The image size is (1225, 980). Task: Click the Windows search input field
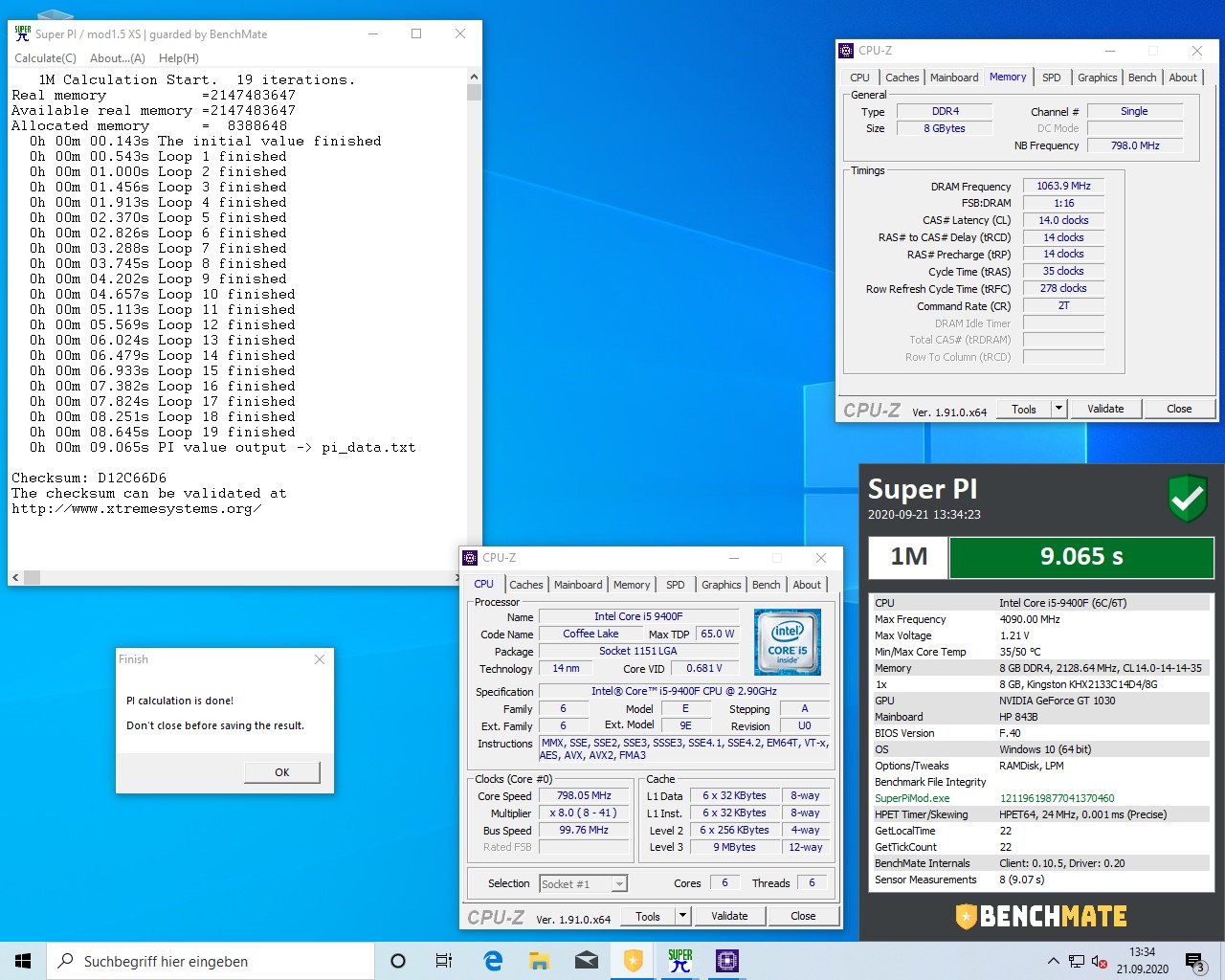point(211,961)
